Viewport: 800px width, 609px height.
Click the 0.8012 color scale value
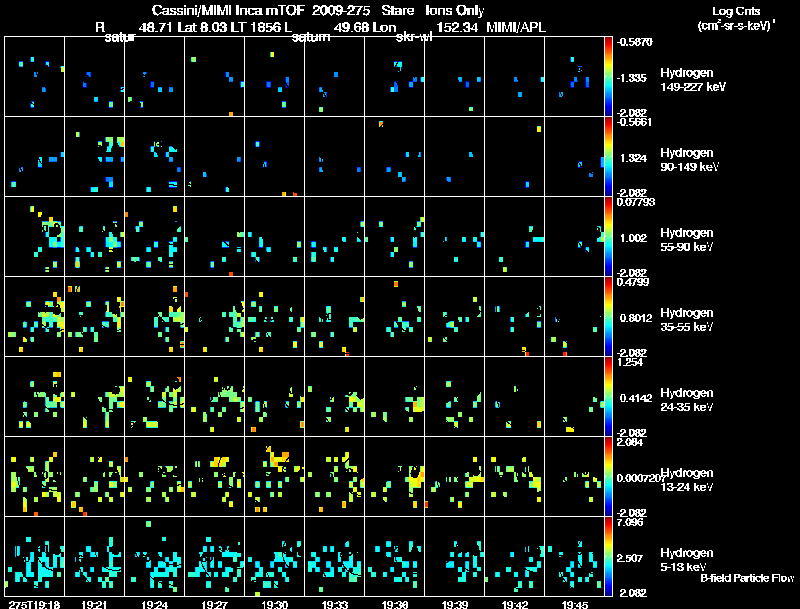point(636,318)
